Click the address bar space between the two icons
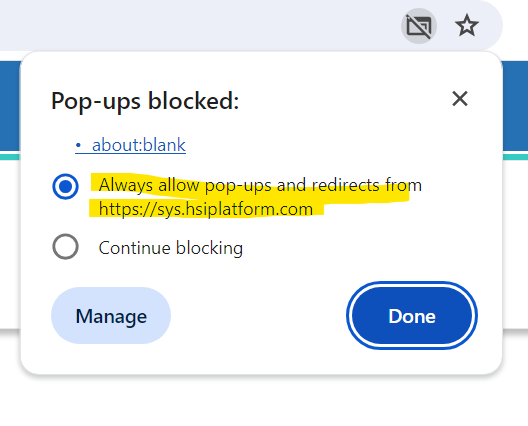The width and height of the screenshot is (528, 426). [446, 26]
